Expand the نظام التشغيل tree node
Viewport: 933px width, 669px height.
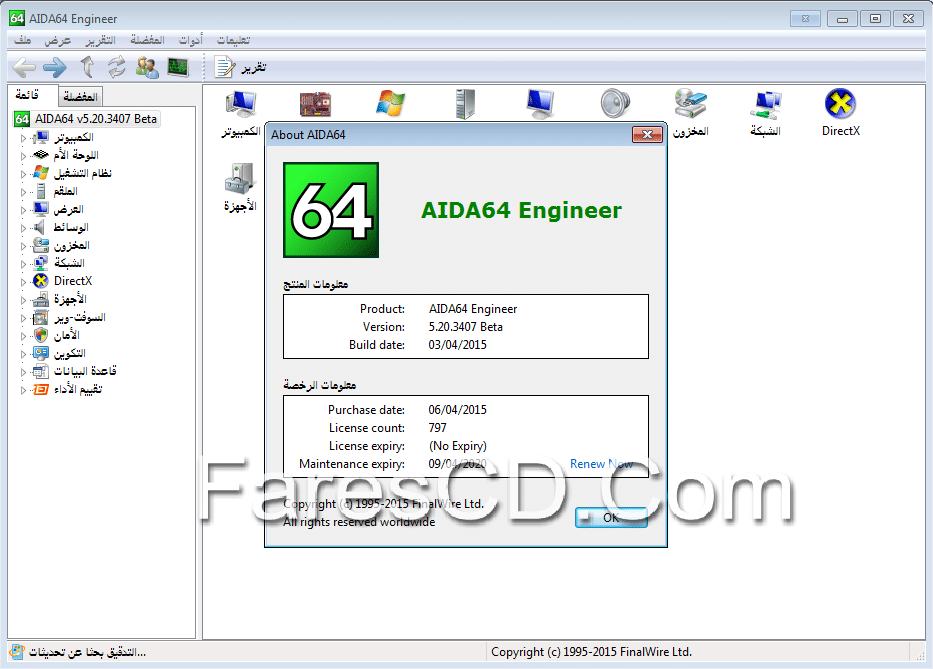point(23,174)
